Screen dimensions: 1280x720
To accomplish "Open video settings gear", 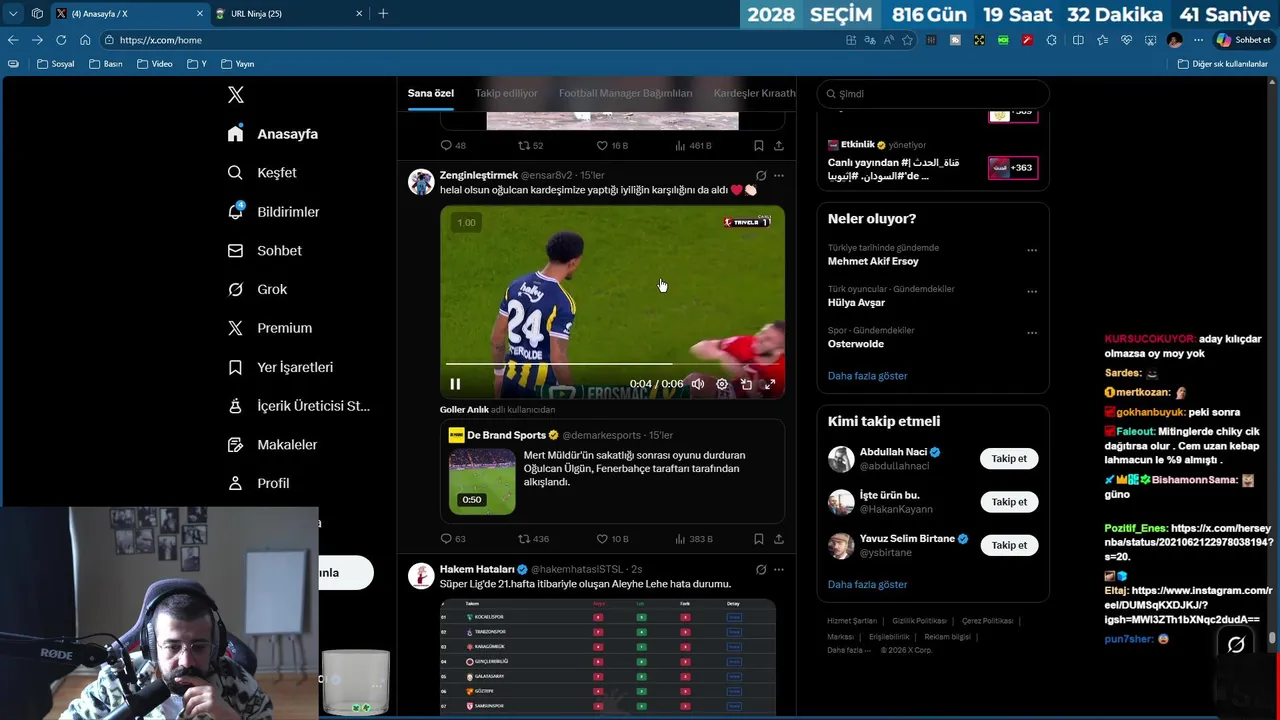I will (722, 384).
